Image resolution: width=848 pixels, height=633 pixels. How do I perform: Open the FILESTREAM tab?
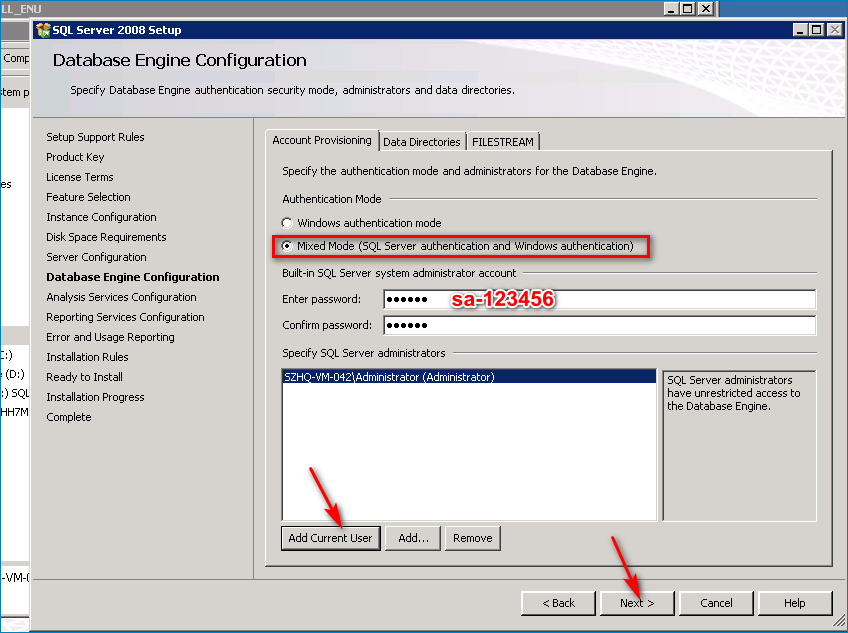502,142
